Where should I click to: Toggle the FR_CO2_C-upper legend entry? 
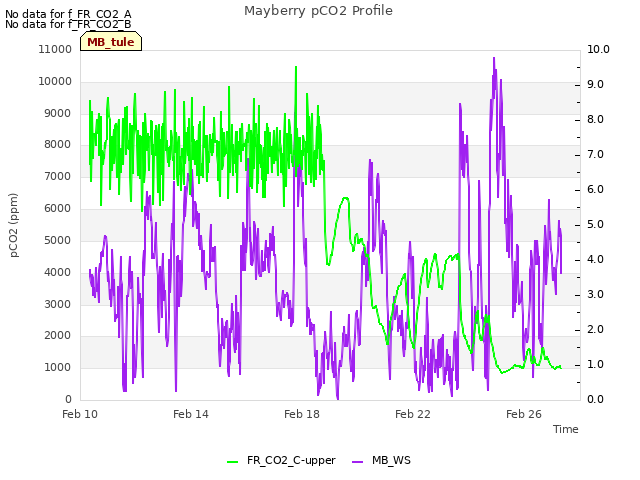click(x=281, y=460)
